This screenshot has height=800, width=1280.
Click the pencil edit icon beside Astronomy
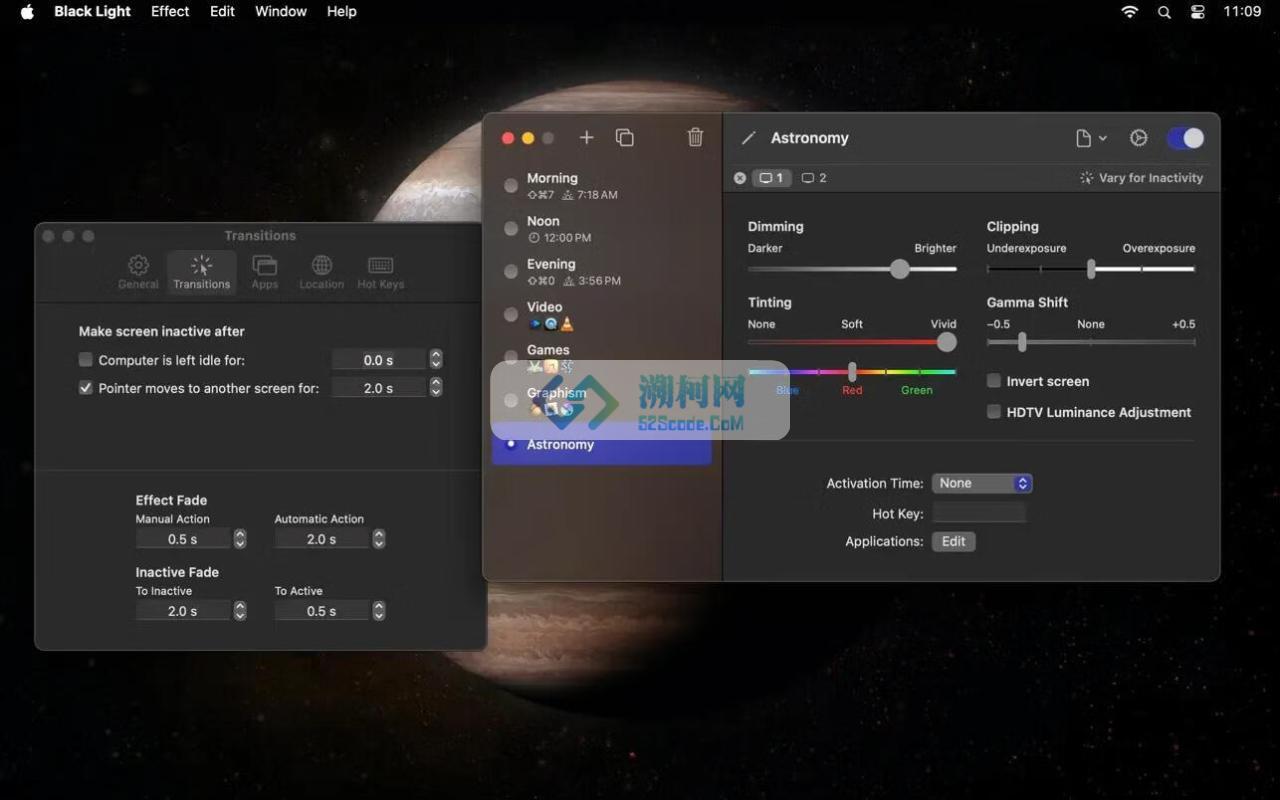pyautogui.click(x=748, y=138)
